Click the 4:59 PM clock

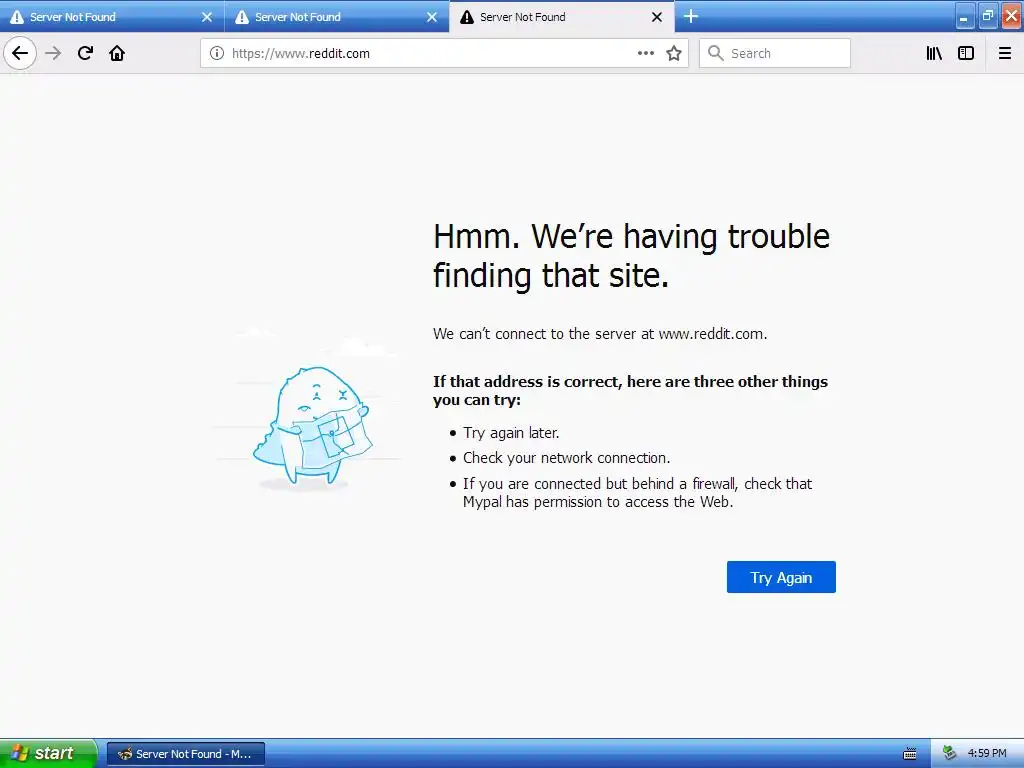pyautogui.click(x=987, y=754)
